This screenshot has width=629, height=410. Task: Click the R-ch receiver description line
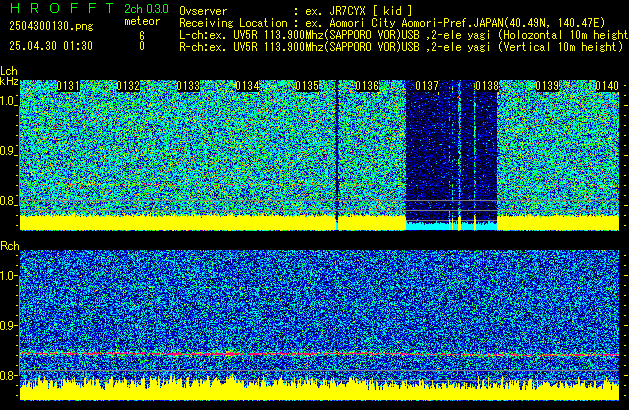401,47
